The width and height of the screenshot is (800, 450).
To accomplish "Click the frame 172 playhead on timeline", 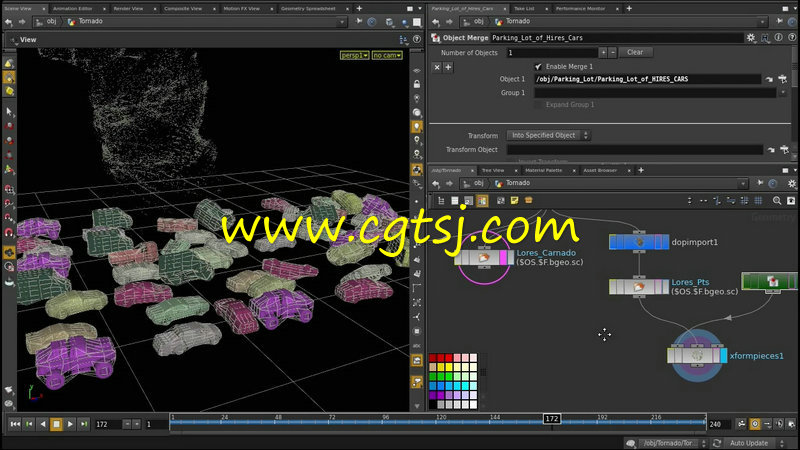I will [x=552, y=418].
